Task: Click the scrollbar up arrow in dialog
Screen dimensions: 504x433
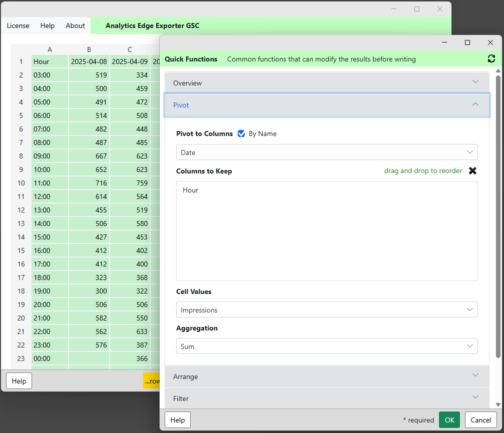Action: point(498,71)
